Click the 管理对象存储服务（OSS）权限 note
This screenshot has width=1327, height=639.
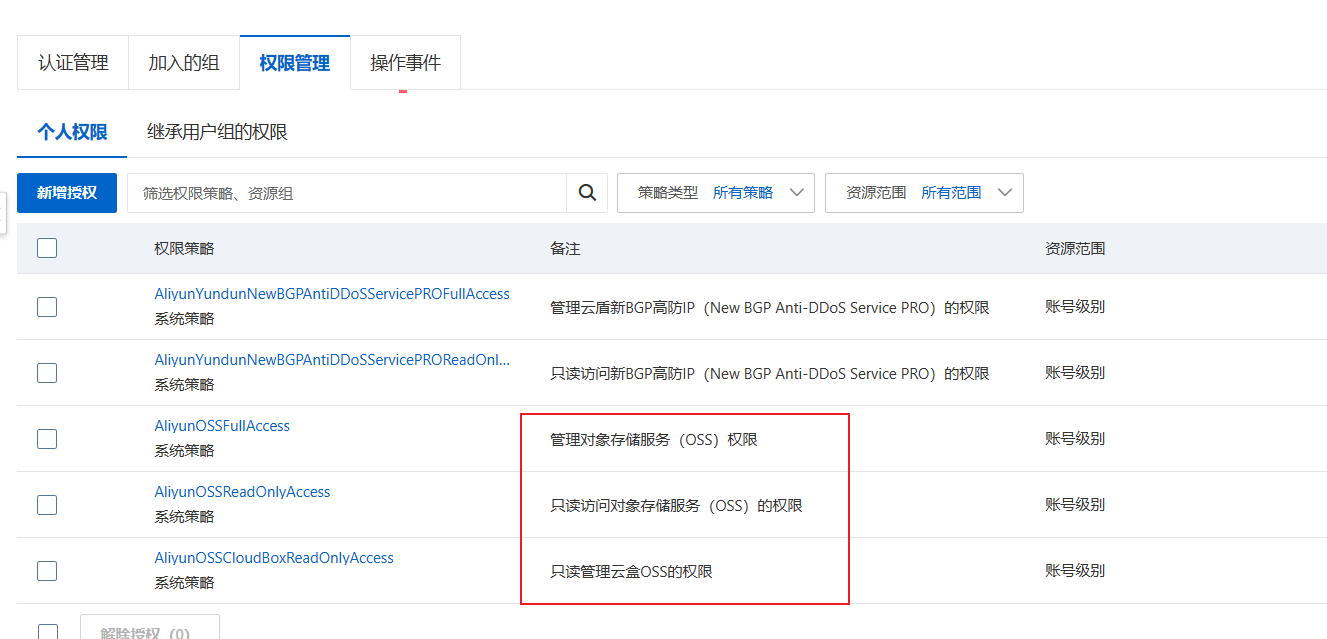pyautogui.click(x=654, y=439)
